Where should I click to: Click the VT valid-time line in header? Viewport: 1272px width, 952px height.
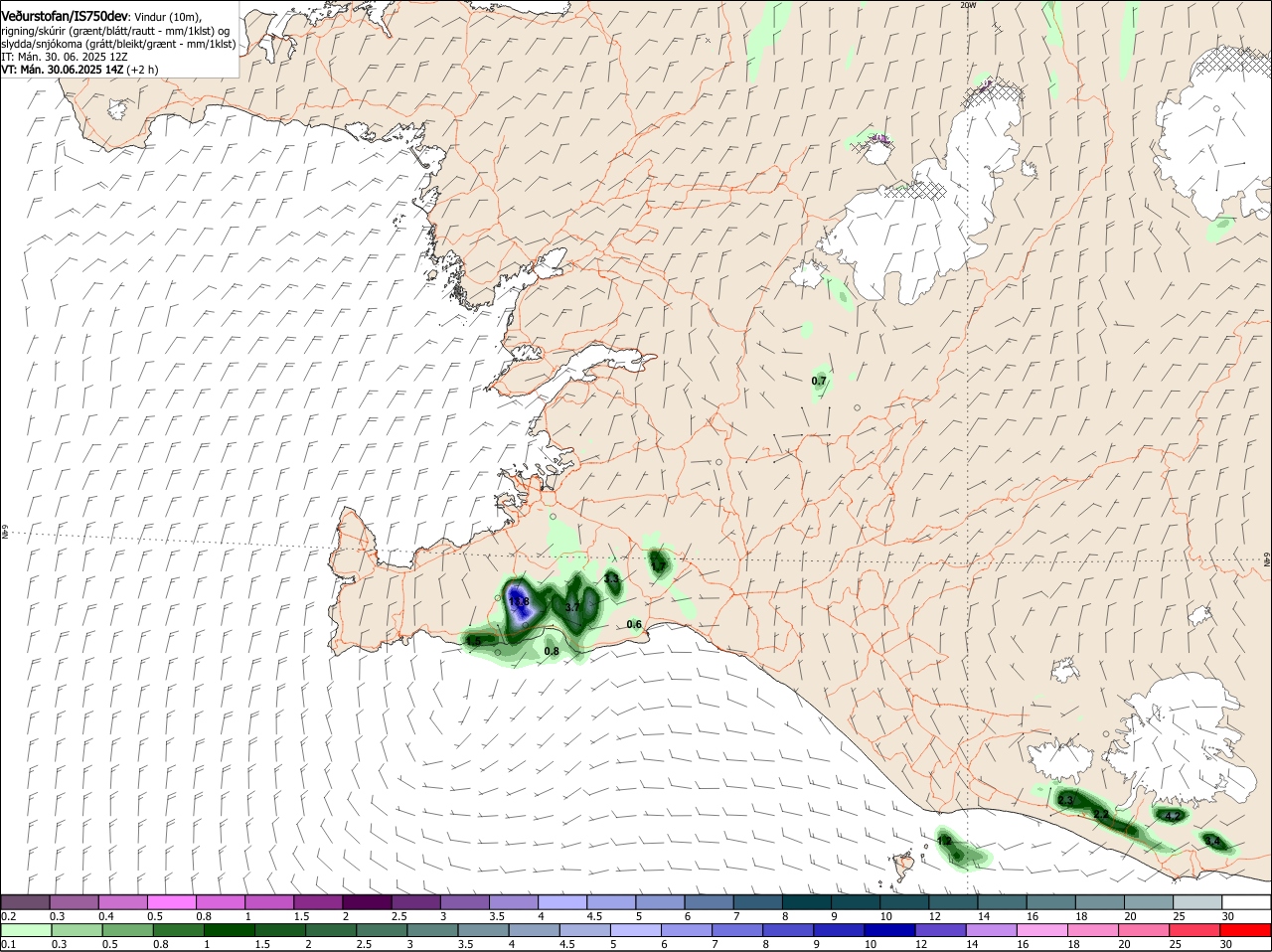click(x=79, y=70)
